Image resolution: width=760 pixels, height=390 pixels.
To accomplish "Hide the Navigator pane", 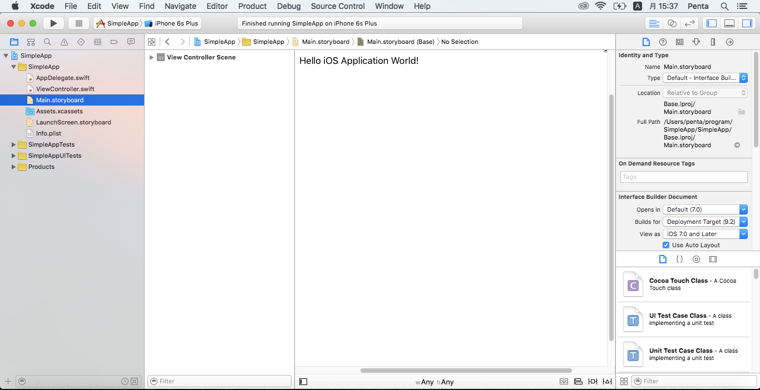I will click(x=711, y=23).
